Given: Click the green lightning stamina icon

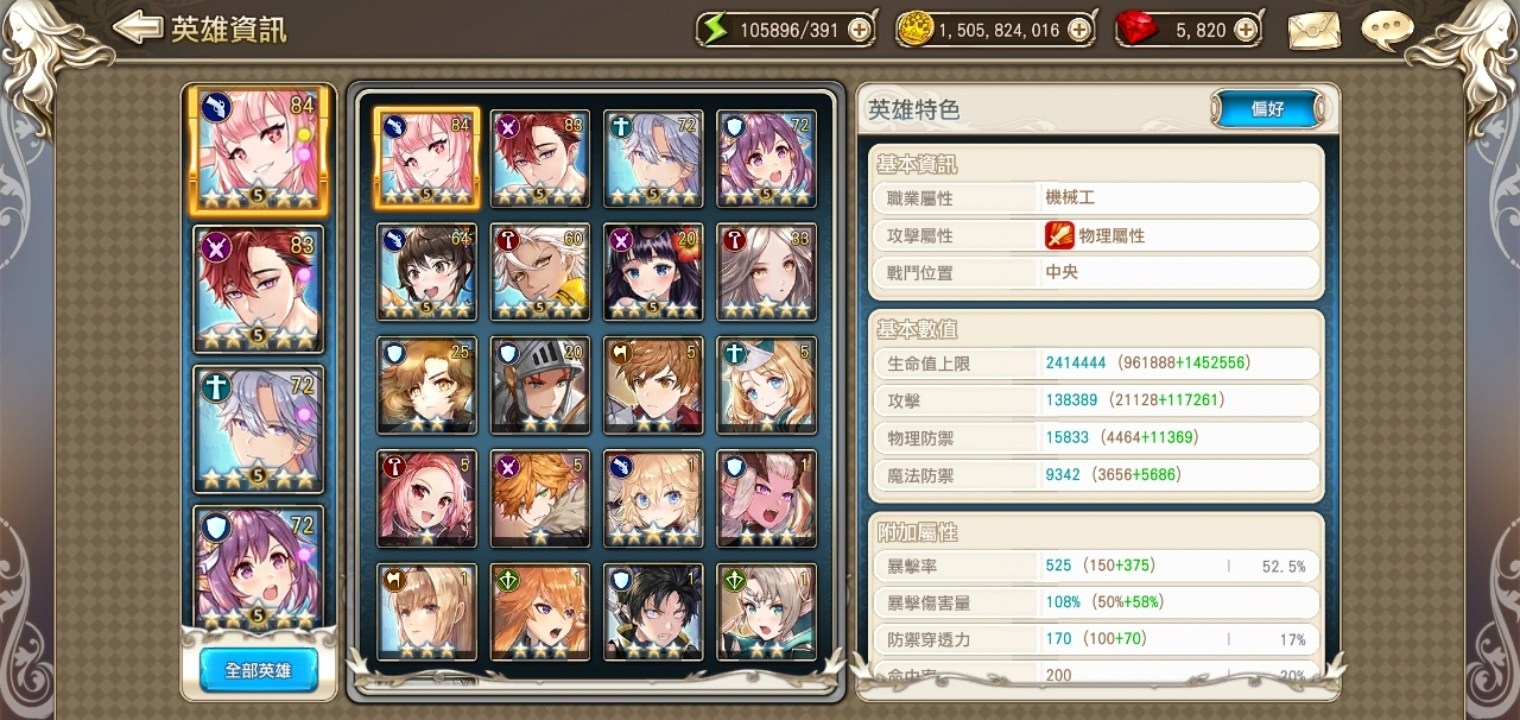Looking at the screenshot, I should pyautogui.click(x=714, y=29).
